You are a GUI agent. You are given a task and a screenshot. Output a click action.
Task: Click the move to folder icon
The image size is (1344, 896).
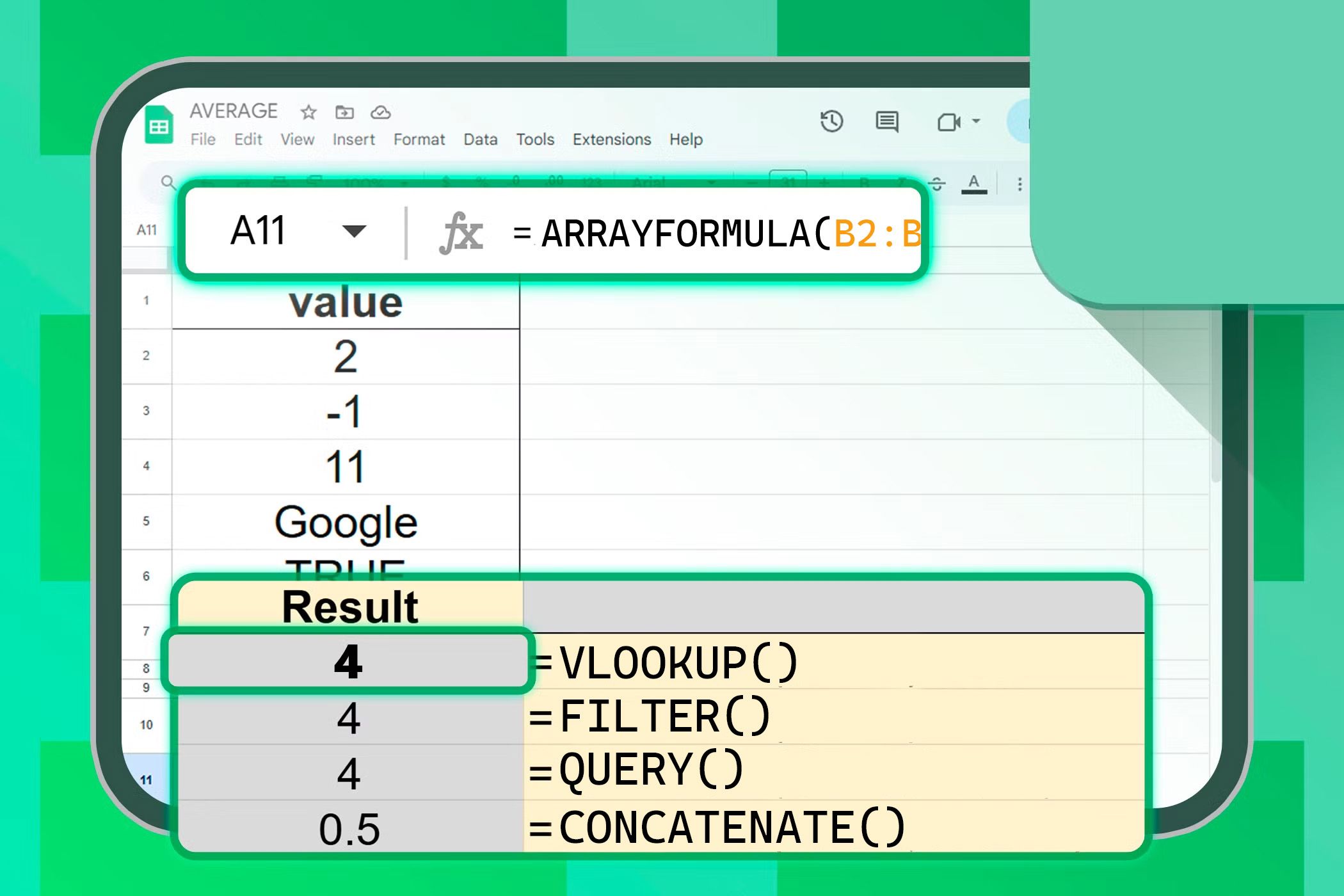[x=344, y=113]
